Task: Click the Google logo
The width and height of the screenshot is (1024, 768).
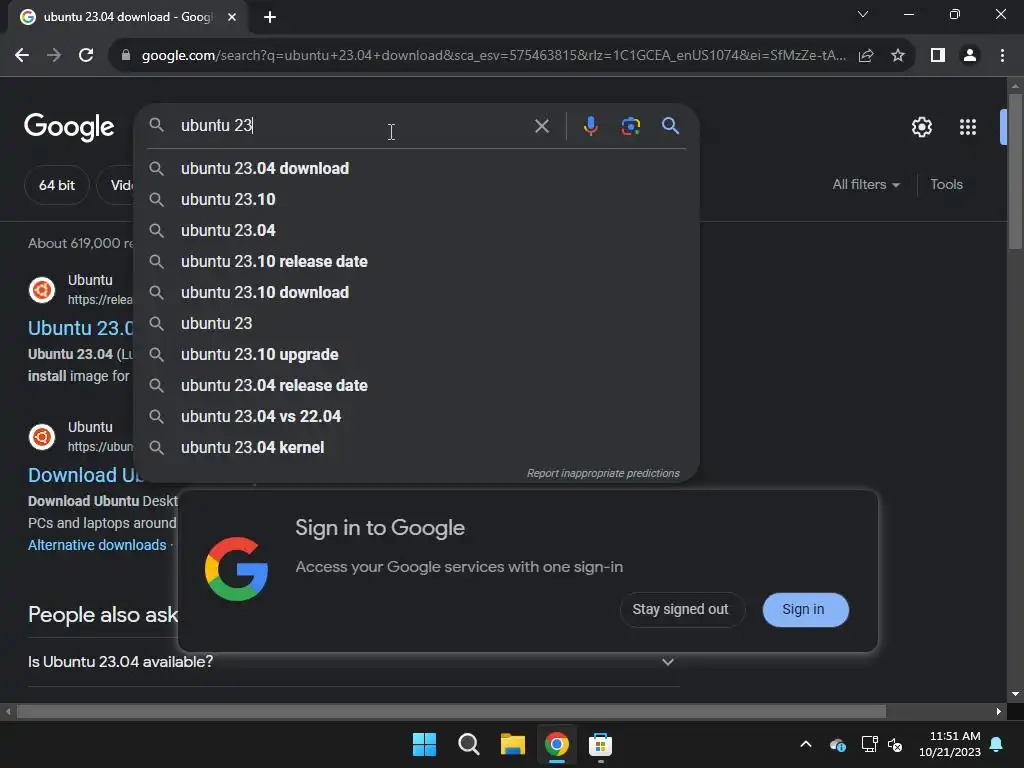Action: (x=69, y=127)
